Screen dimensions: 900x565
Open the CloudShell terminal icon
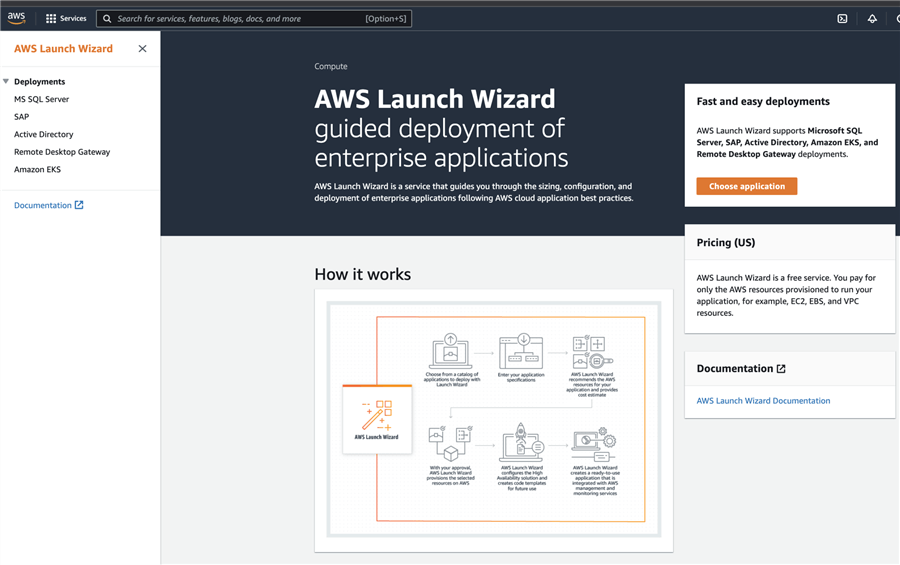pyautogui.click(x=842, y=18)
